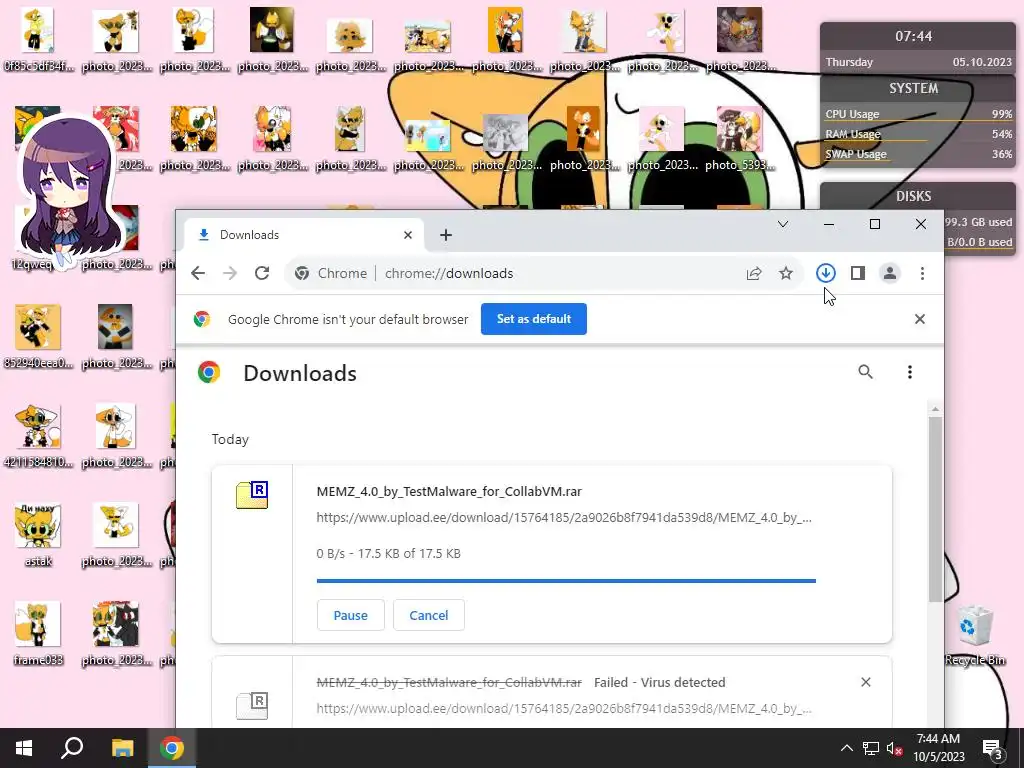Cancel the MEMZ download
Screen dimensions: 1024x768
tap(428, 615)
